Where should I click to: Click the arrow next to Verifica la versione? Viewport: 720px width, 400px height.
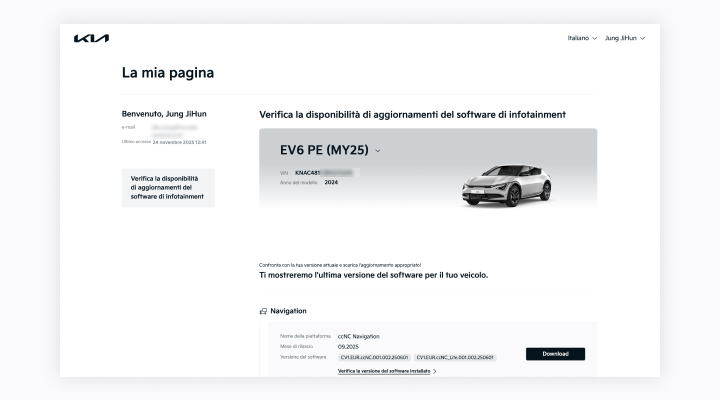pos(435,371)
